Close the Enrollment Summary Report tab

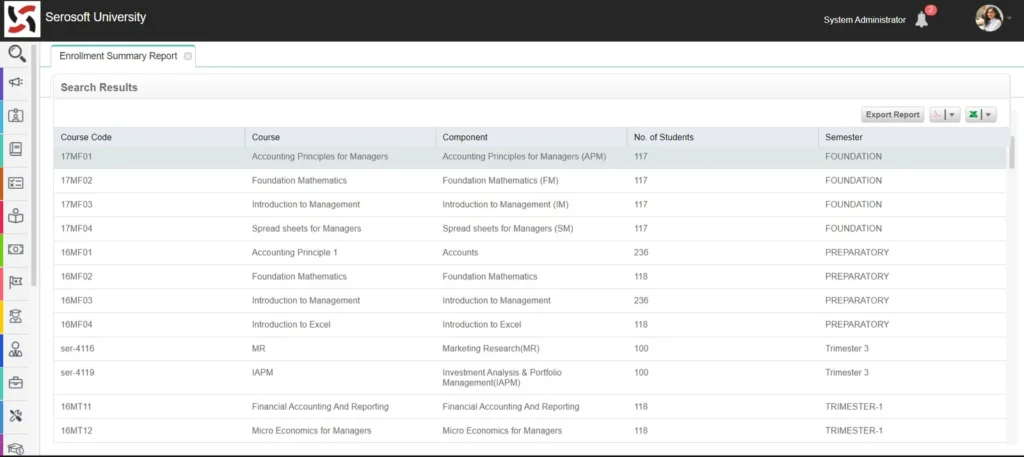click(188, 56)
